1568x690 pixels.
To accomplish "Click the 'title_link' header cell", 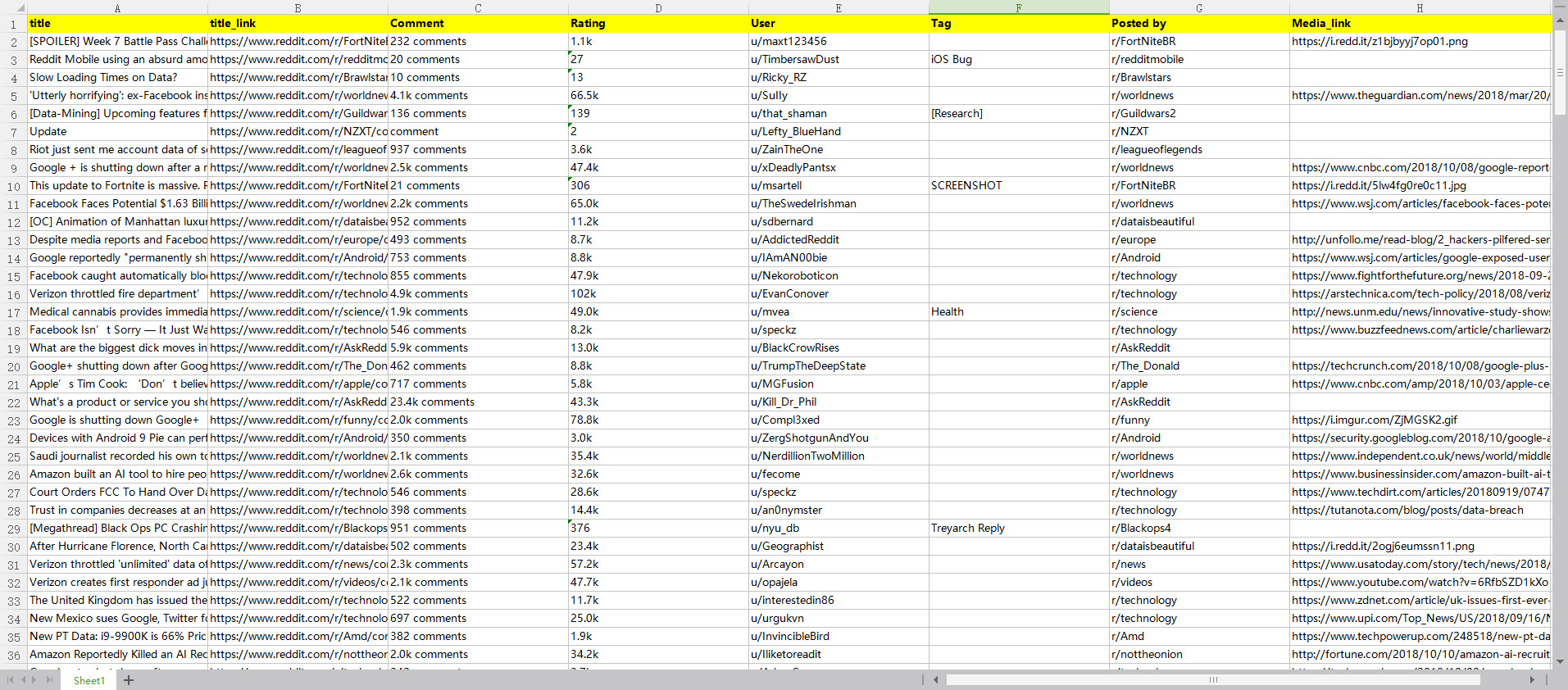I will tap(298, 23).
